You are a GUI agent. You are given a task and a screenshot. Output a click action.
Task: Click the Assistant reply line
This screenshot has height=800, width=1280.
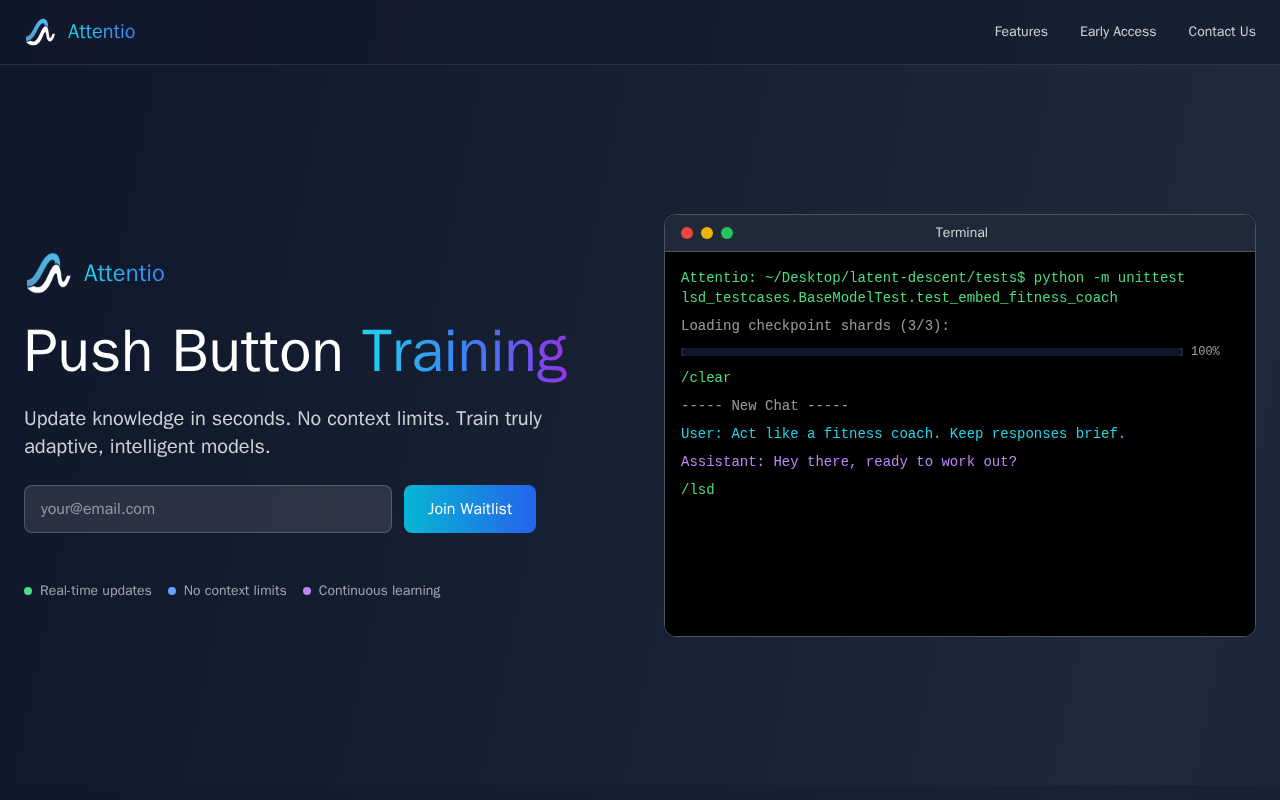coord(849,462)
